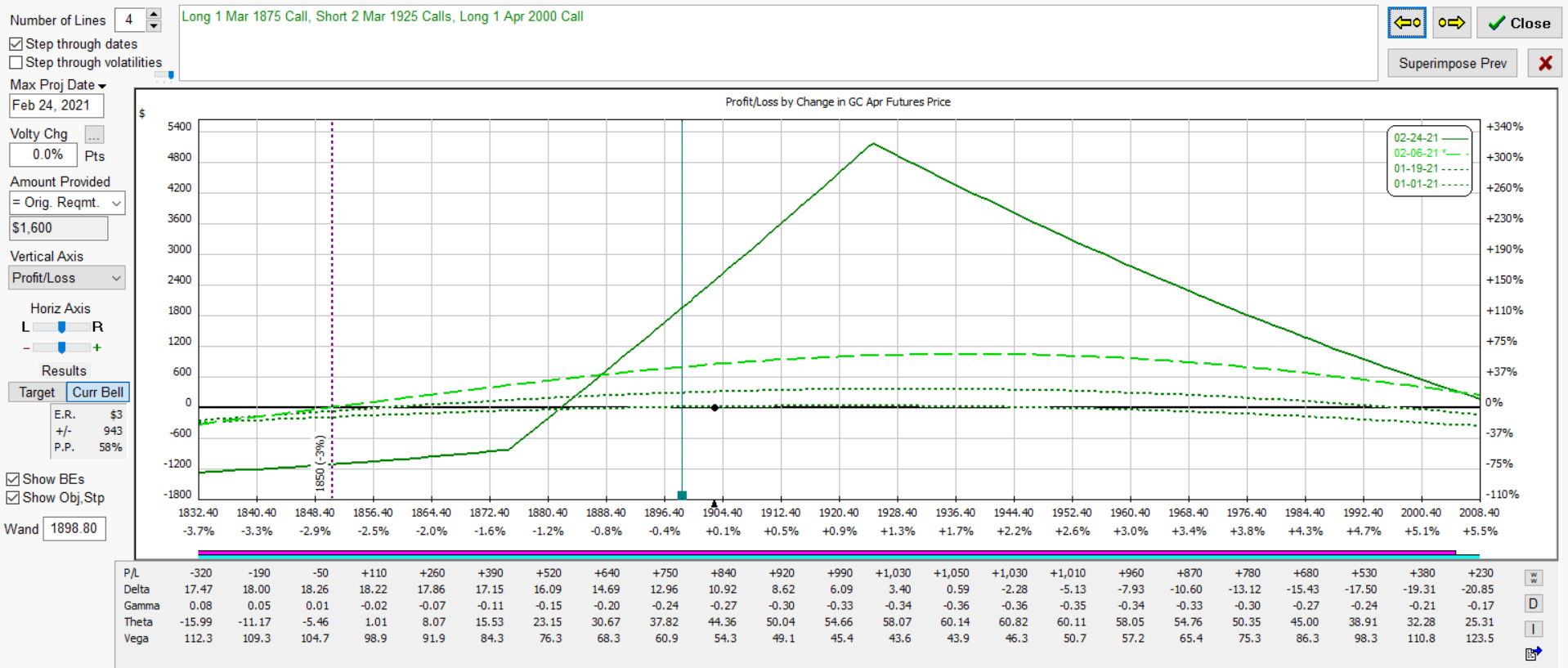The height and width of the screenshot is (668, 1568).
Task: Click the L label of horizontal axis slider
Action: coord(25,327)
